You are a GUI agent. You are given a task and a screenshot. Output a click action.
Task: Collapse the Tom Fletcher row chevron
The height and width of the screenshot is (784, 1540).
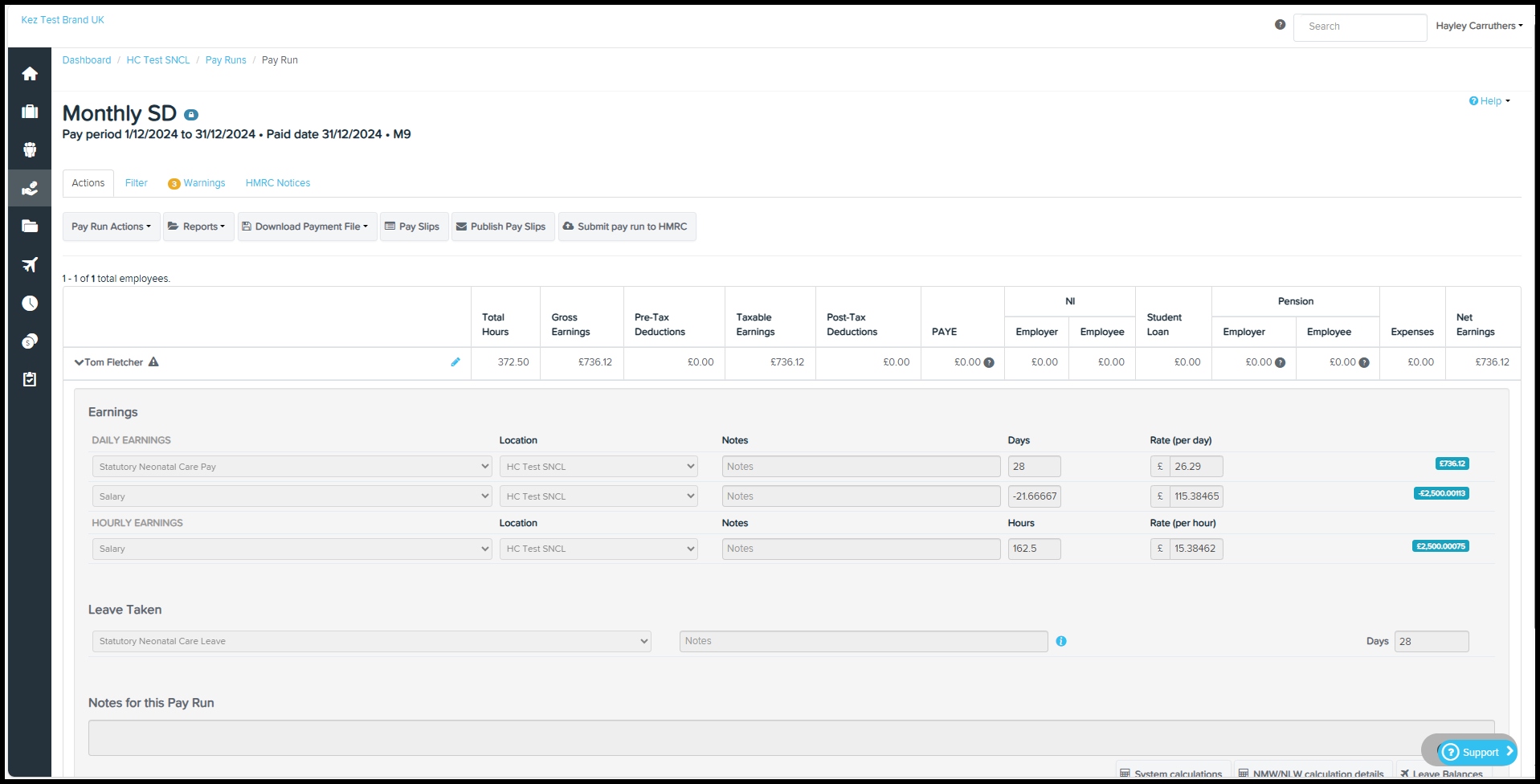(79, 362)
